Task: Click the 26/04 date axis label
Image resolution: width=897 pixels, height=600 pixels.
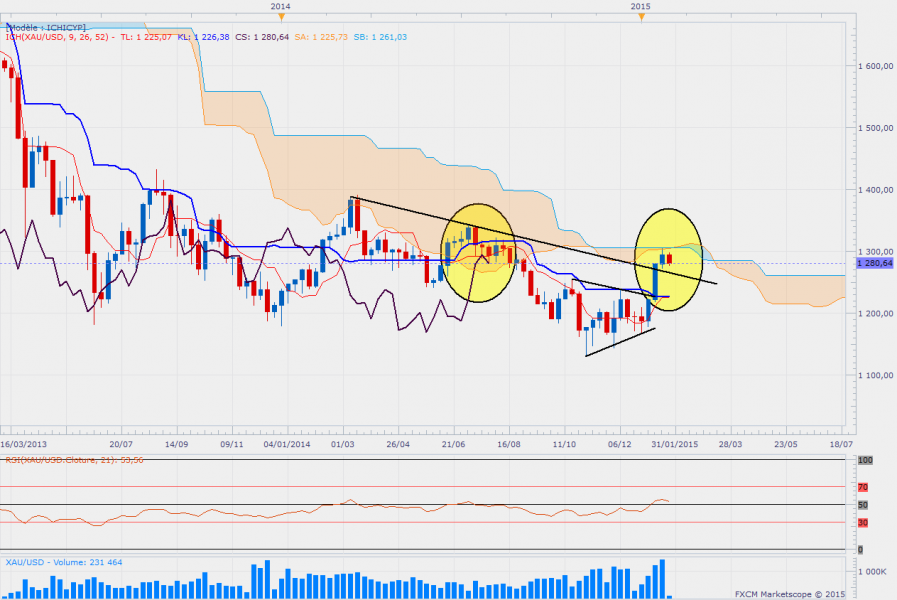Action: point(398,444)
